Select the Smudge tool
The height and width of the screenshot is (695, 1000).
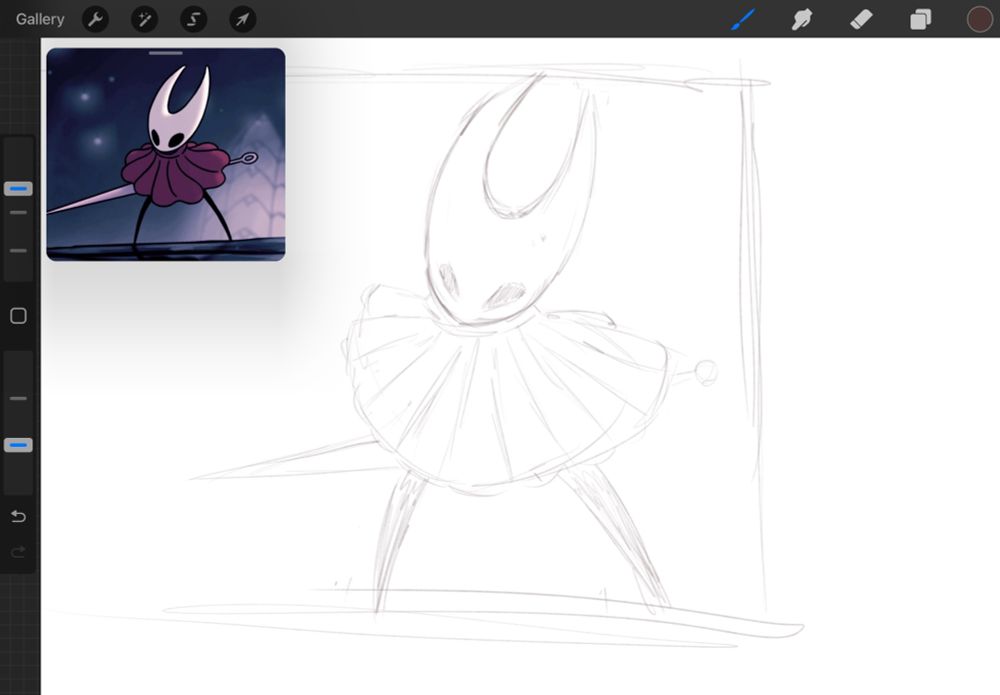[802, 19]
